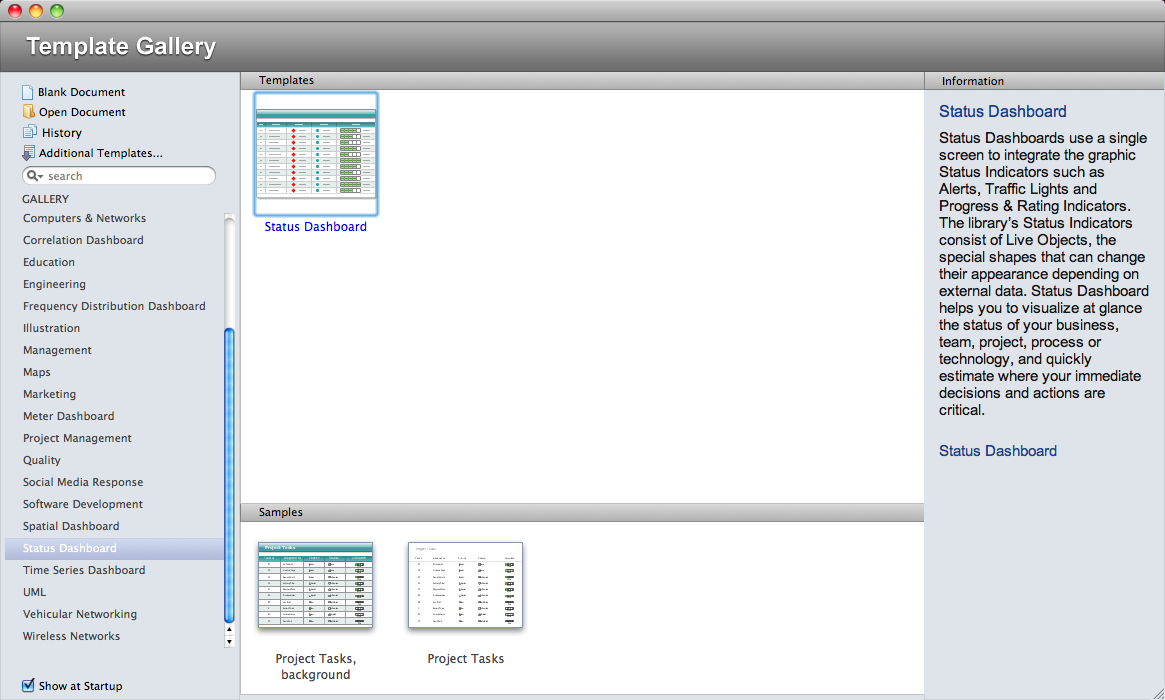Go to the Vehicular Networking category
Image resolution: width=1165 pixels, height=700 pixels.
(x=79, y=615)
